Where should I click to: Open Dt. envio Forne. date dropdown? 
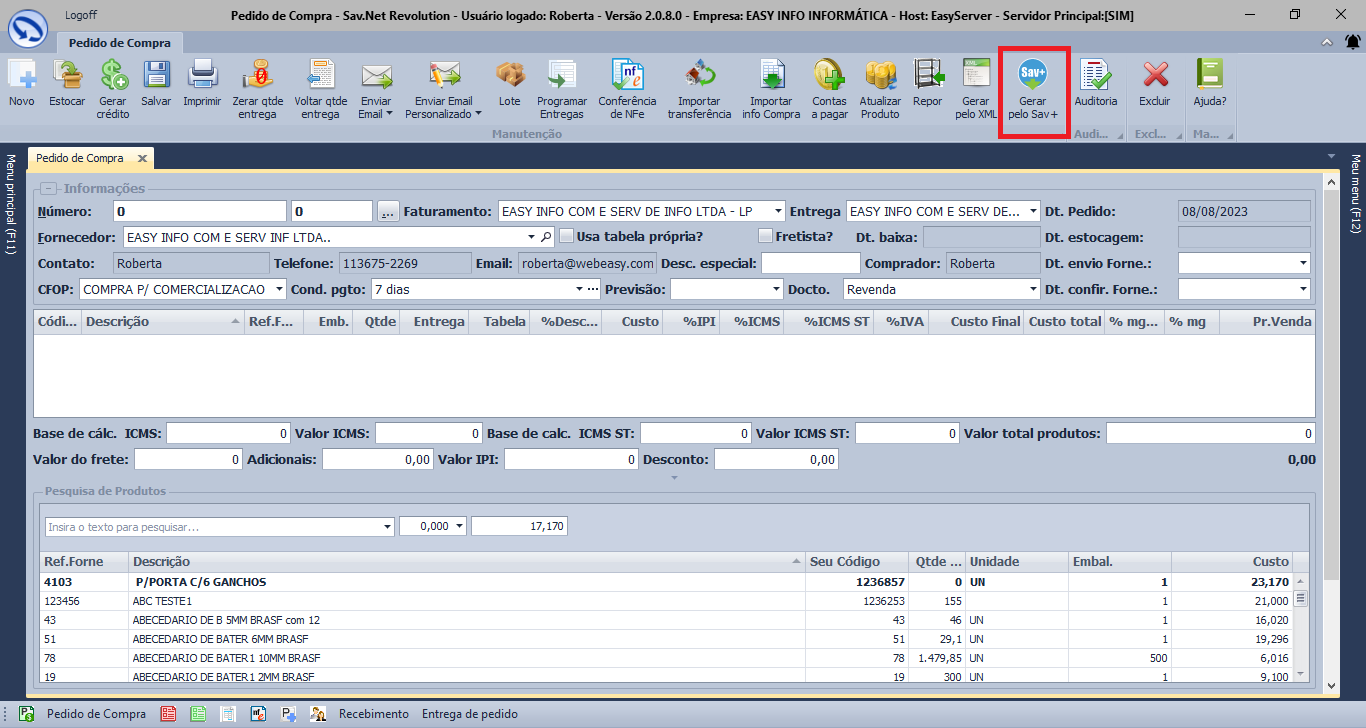(1302, 263)
